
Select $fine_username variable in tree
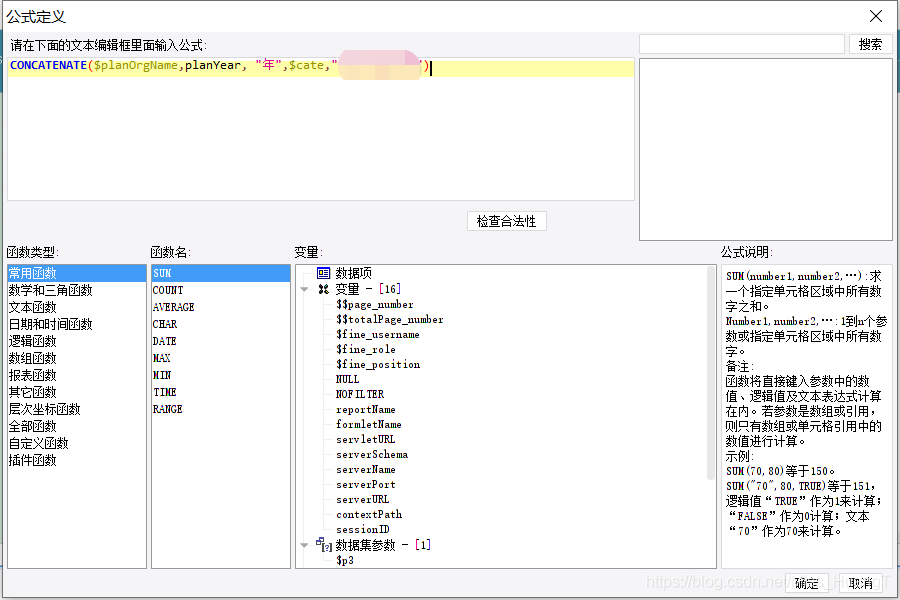377,334
